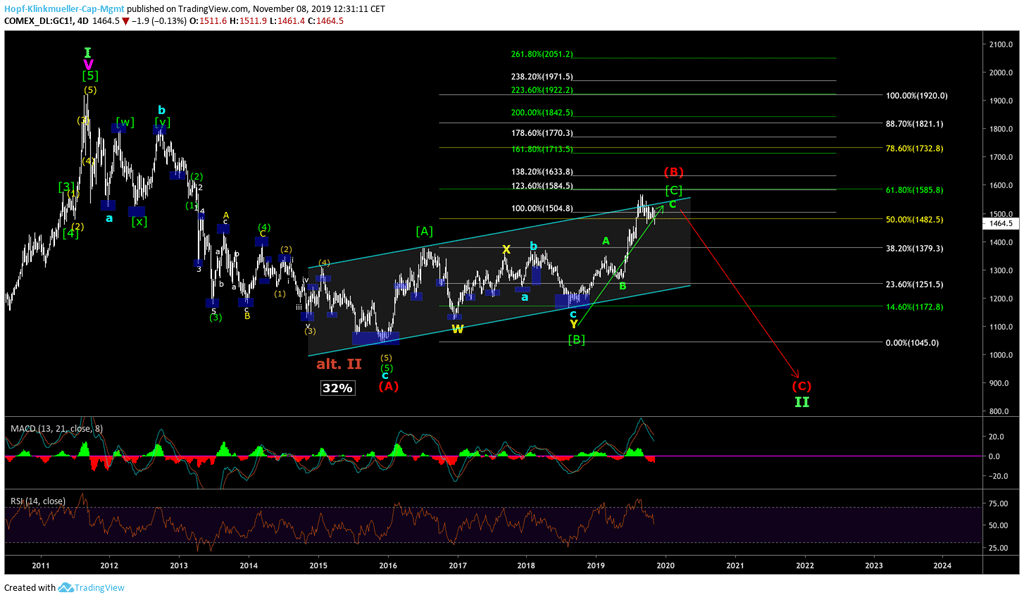The image size is (1024, 600).
Task: Open the Hopf-Klinkmueller-Cap-Mgmt author link
Action: [x=64, y=9]
